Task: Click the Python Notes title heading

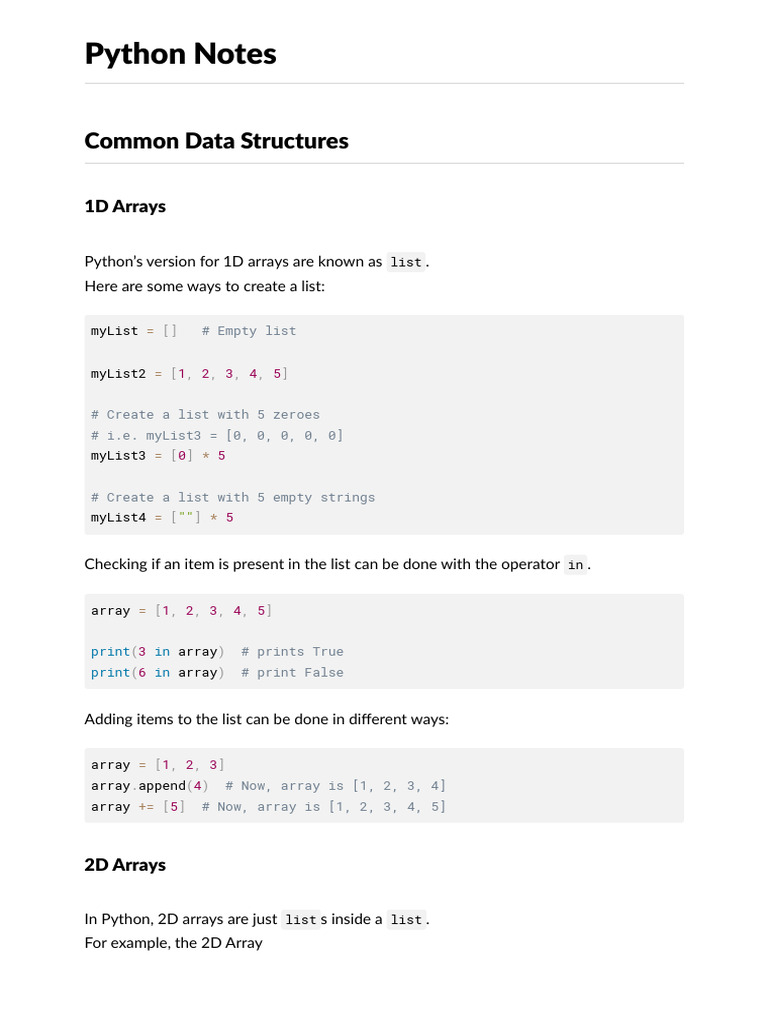Action: (180, 54)
